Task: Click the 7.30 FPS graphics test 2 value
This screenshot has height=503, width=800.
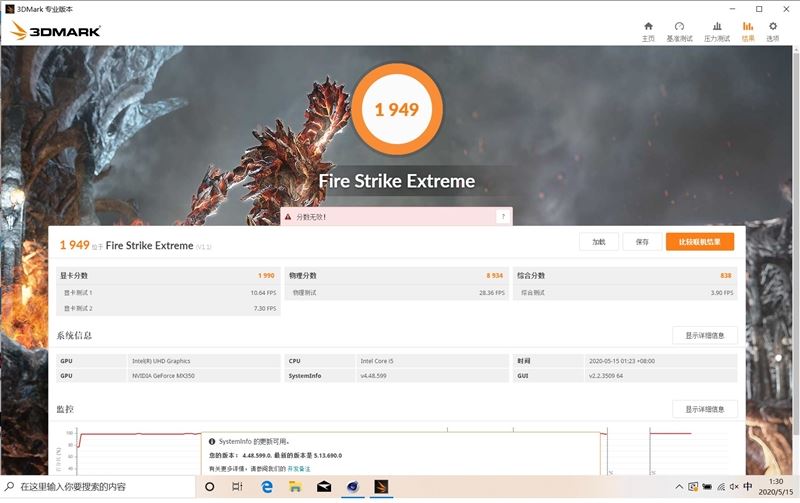Action: (x=265, y=308)
